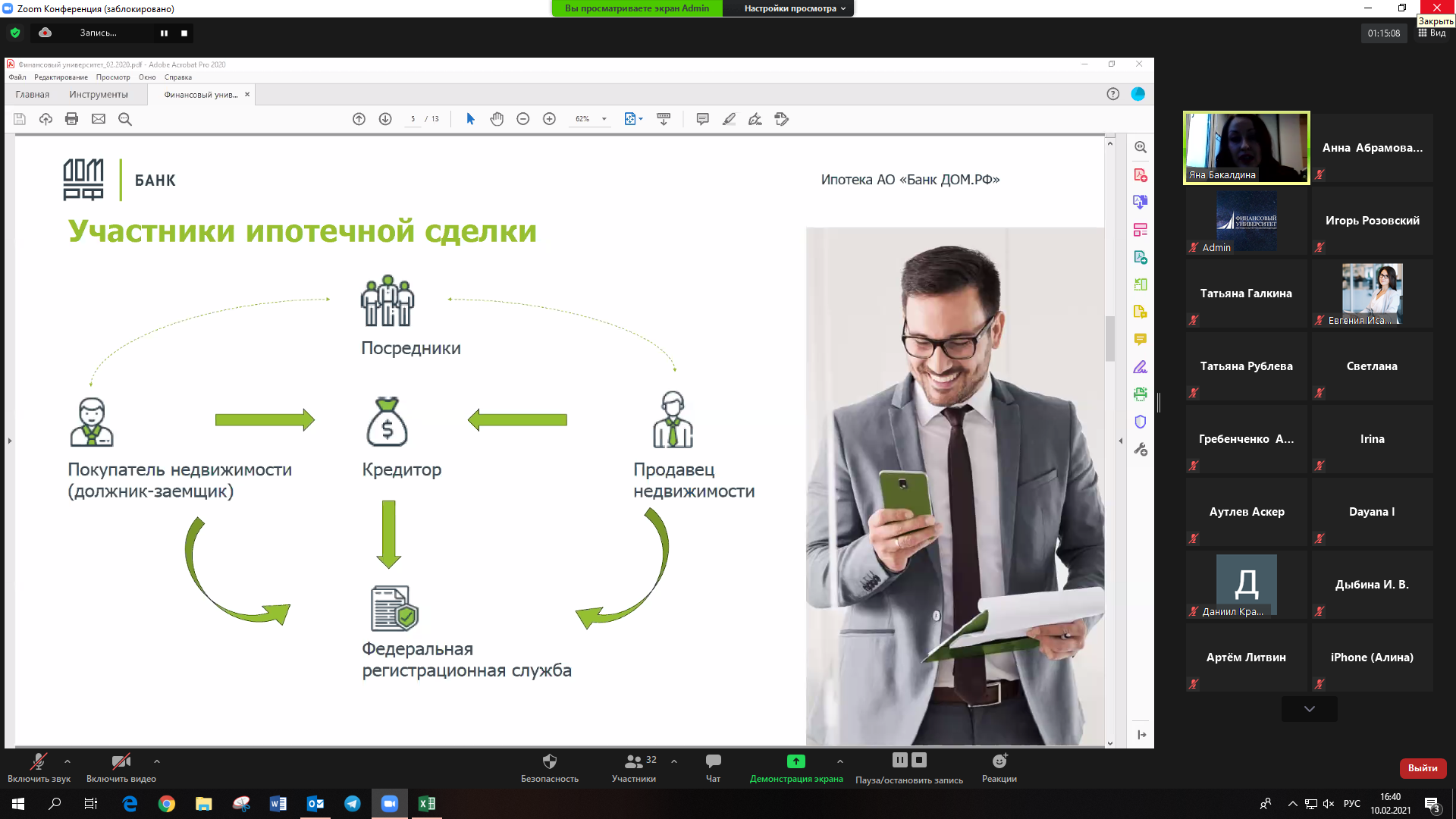This screenshot has height=819, width=1456.
Task: Click the page number input field
Action: 413,119
